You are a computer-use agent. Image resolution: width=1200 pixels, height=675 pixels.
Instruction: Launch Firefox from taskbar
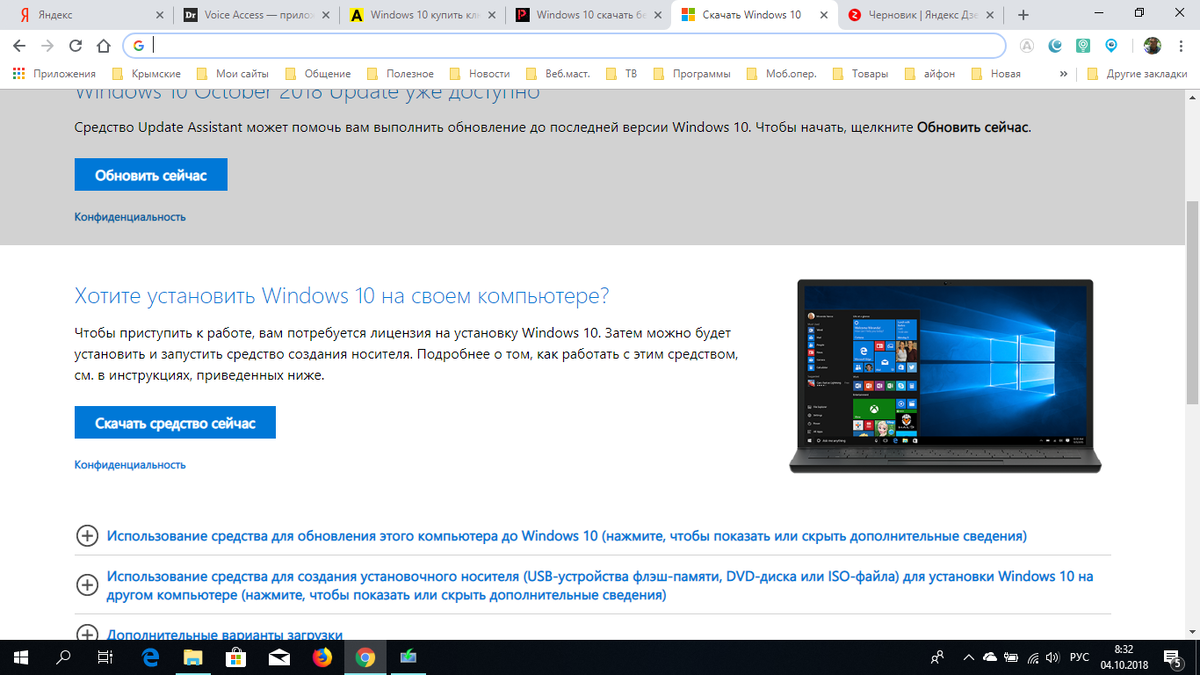click(322, 657)
